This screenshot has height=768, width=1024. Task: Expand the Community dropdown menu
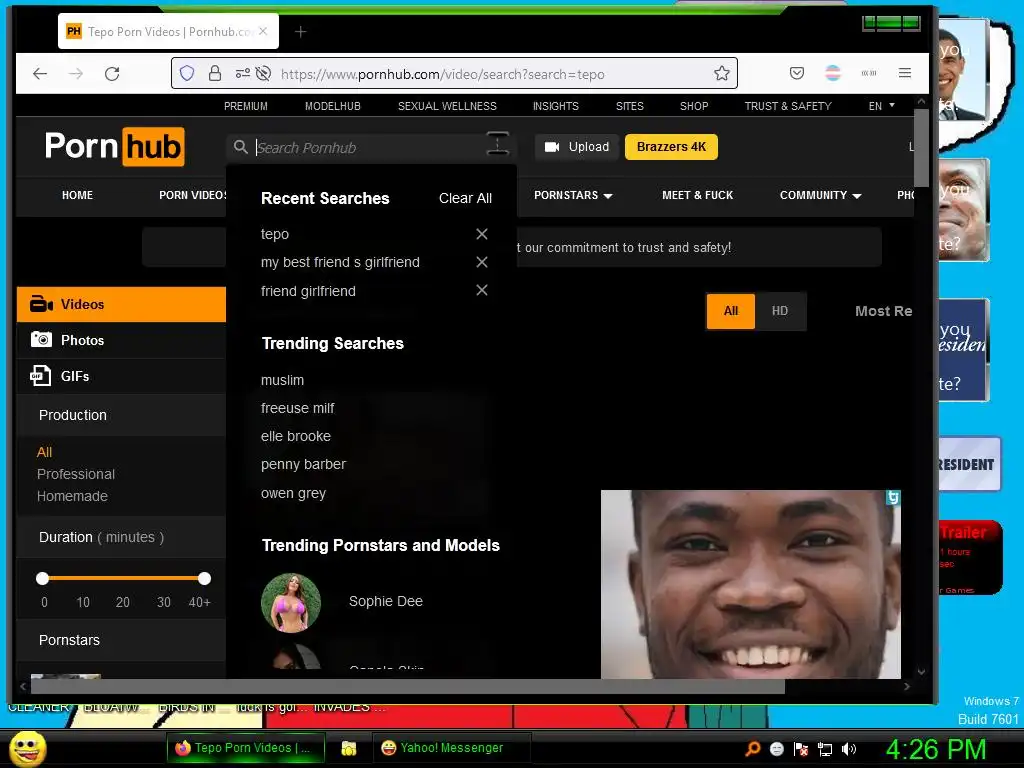[820, 195]
